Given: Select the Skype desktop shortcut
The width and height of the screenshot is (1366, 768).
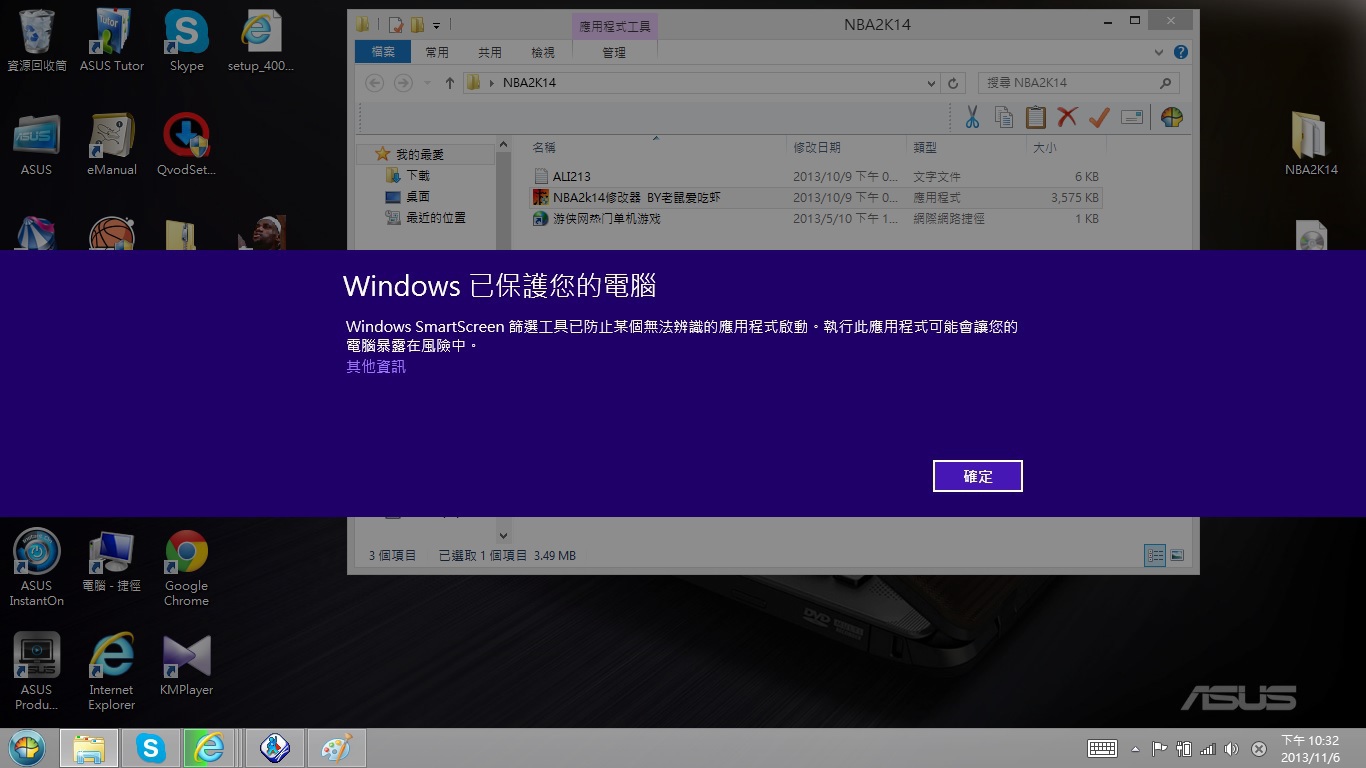Looking at the screenshot, I should (187, 40).
